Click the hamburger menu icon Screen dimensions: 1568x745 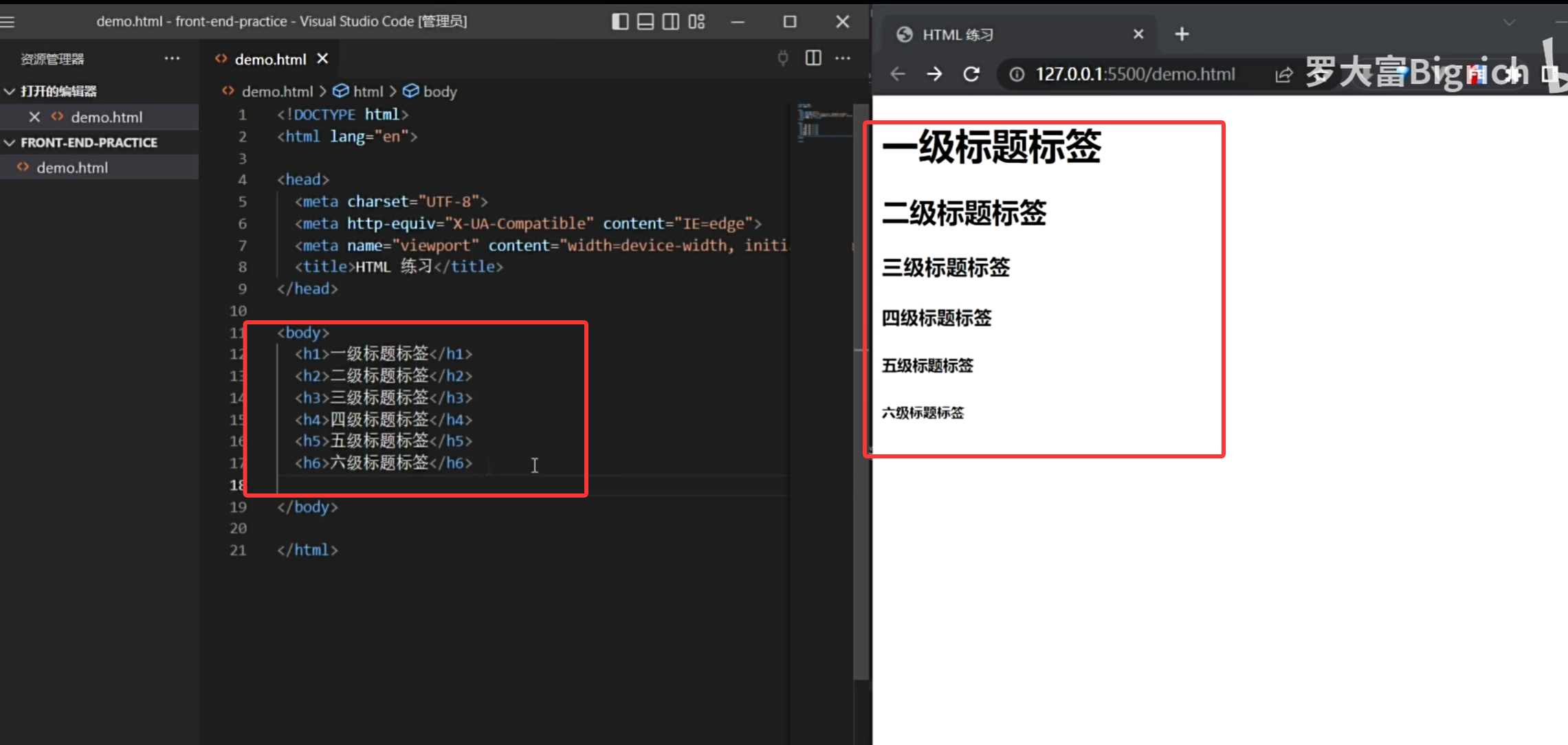point(8,22)
